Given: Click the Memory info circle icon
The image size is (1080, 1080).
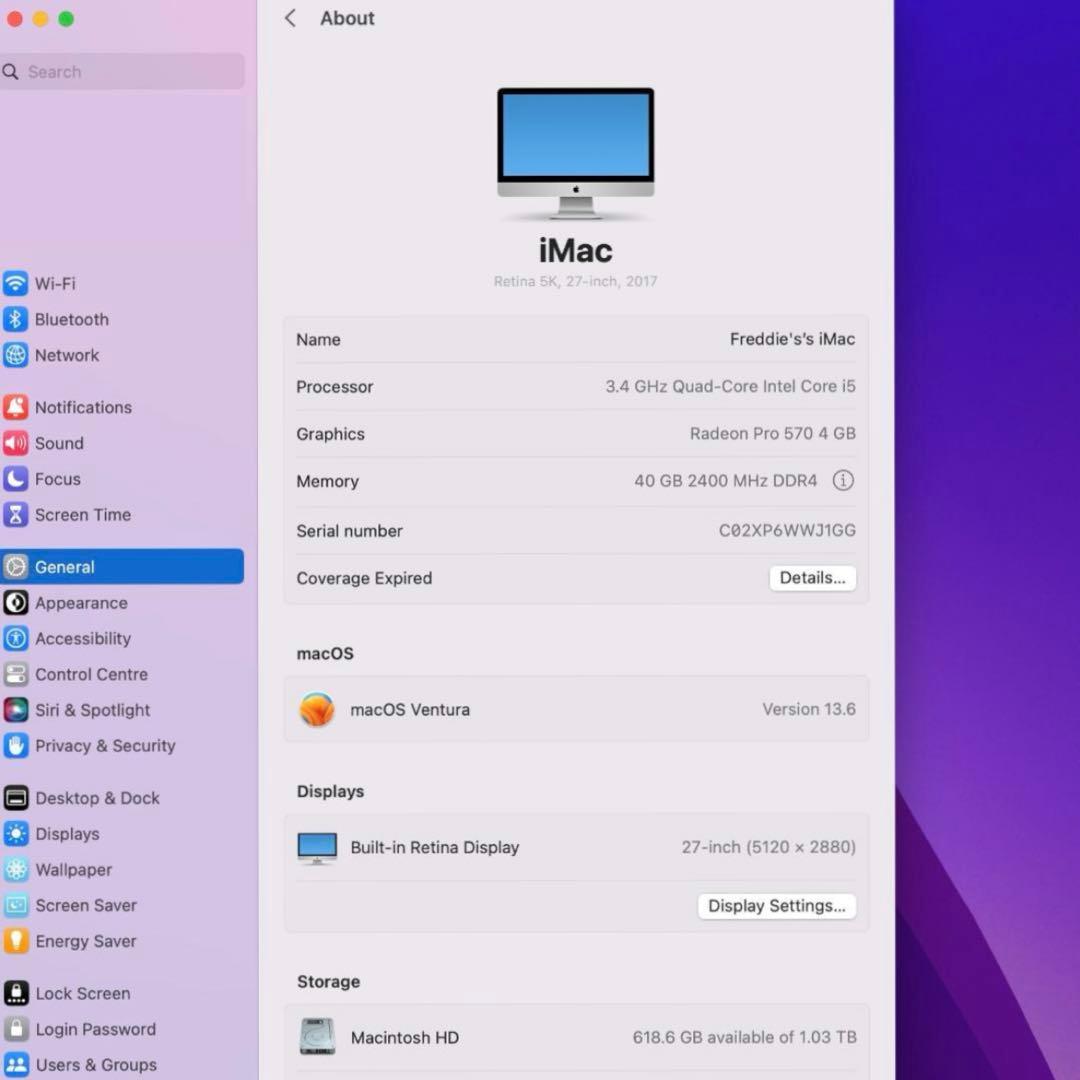Looking at the screenshot, I should (843, 481).
